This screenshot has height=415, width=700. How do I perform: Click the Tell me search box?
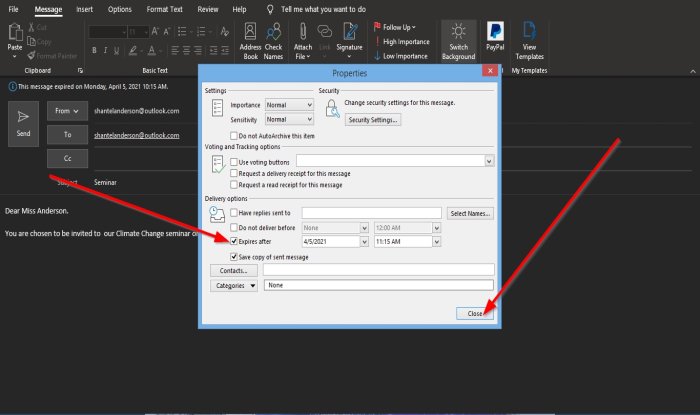click(323, 9)
